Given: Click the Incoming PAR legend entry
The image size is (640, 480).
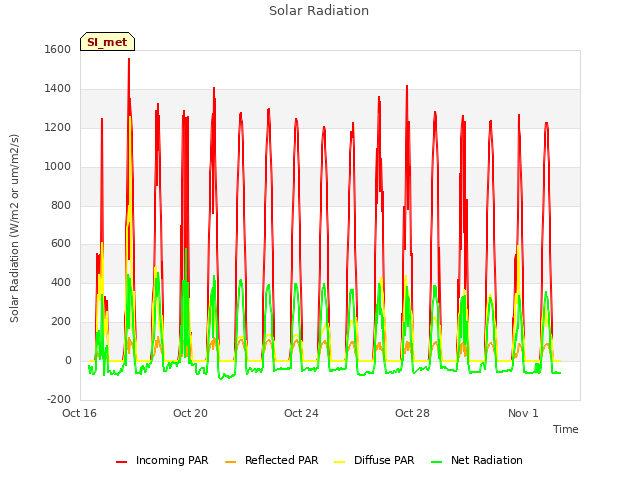Looking at the screenshot, I should pos(162,460).
